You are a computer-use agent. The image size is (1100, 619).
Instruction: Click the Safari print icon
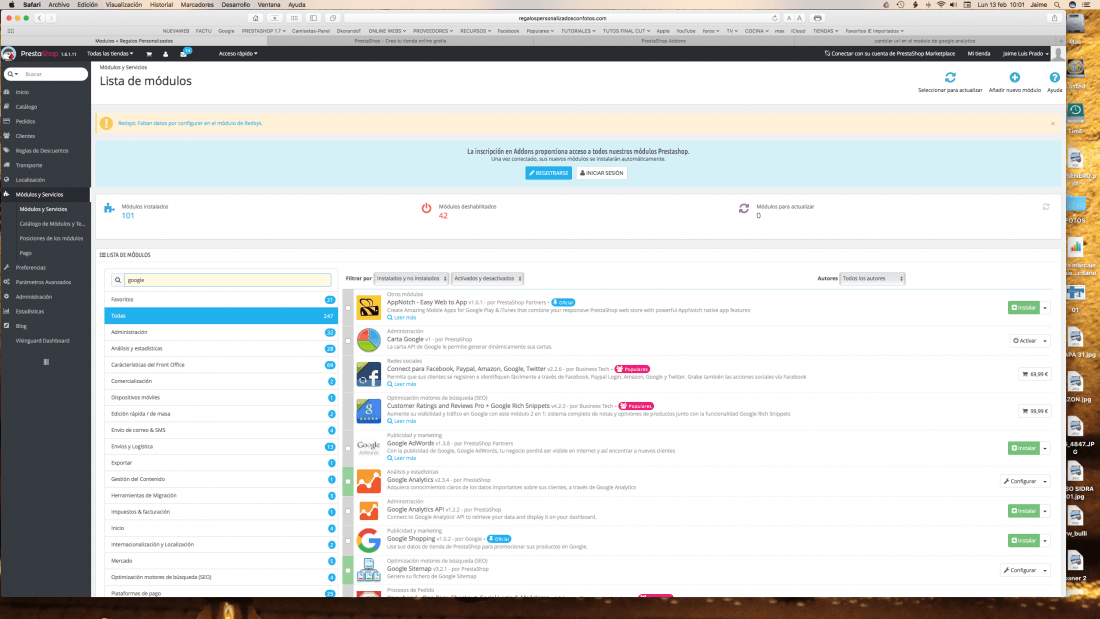pyautogui.click(x=817, y=18)
